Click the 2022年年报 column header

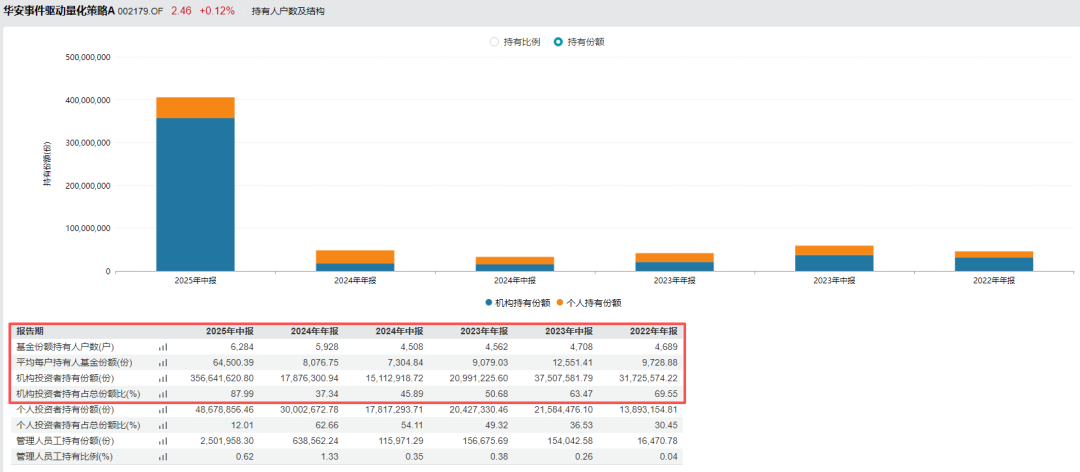[654, 331]
